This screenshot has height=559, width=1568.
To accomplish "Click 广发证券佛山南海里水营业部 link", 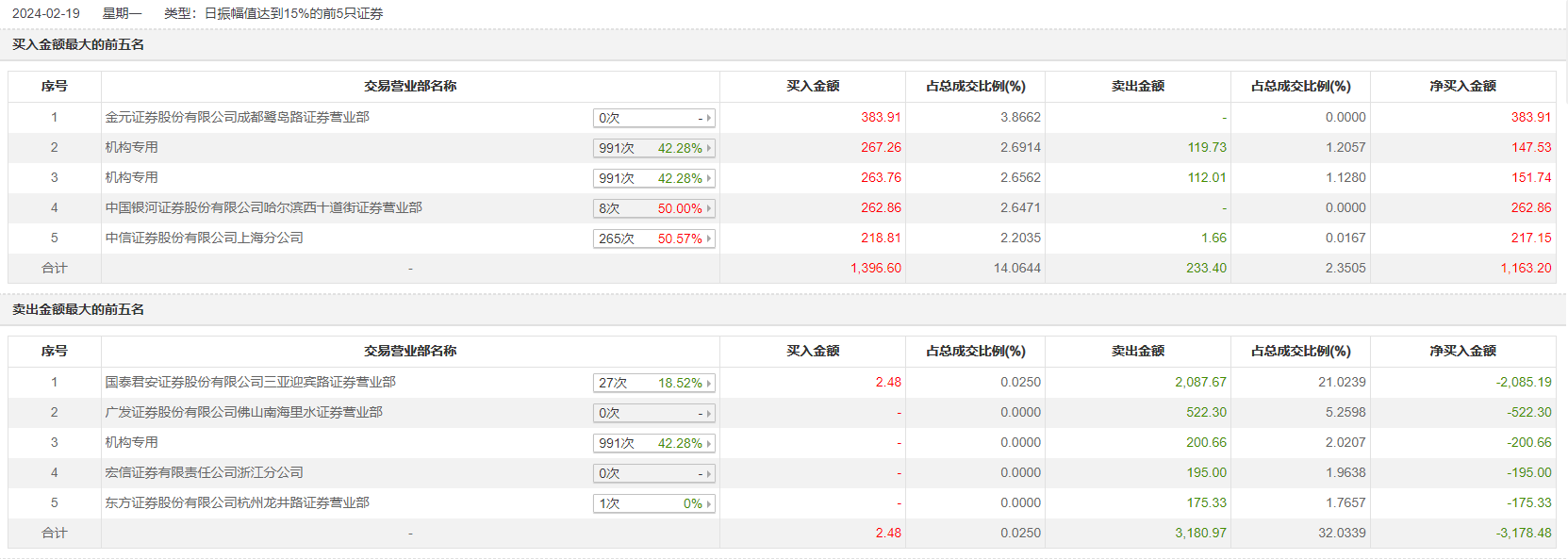I will (x=243, y=412).
